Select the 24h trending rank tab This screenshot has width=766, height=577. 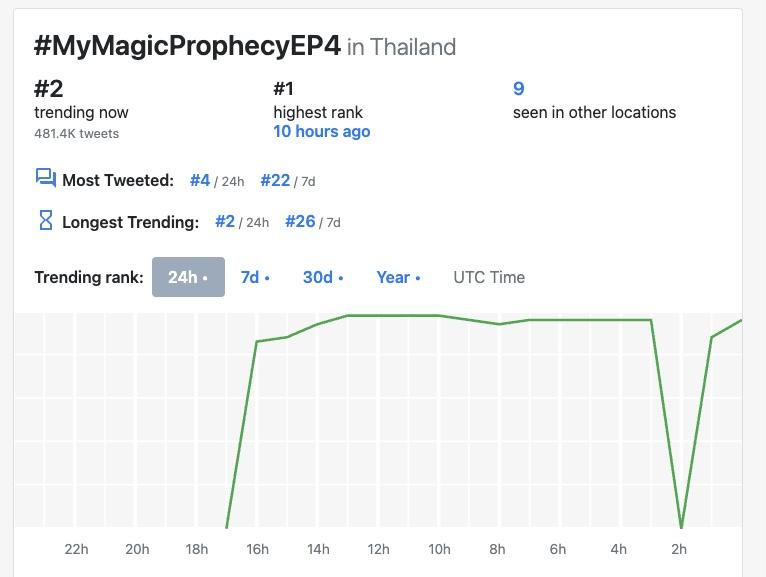[188, 277]
